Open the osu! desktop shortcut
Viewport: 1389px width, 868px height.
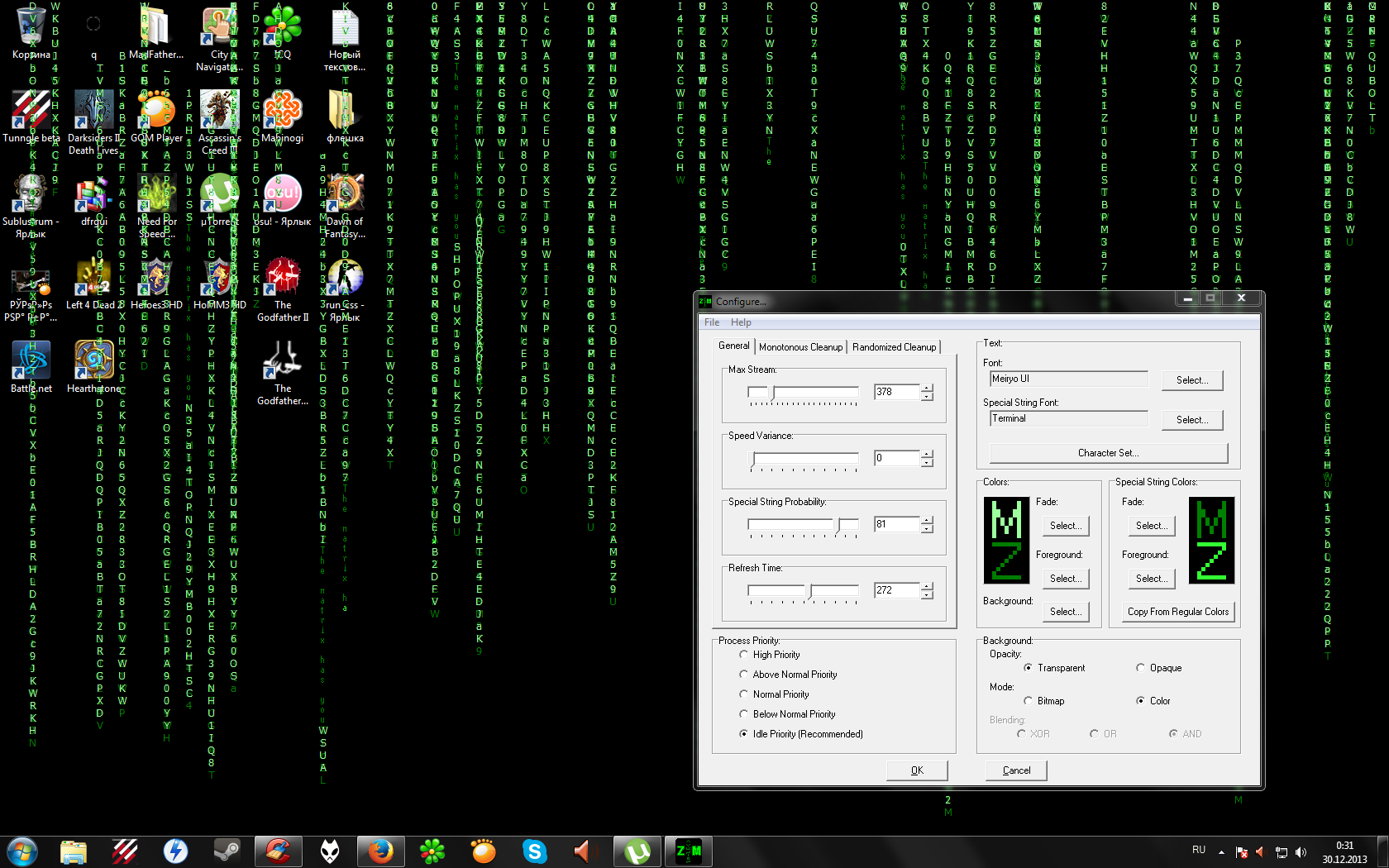point(282,194)
